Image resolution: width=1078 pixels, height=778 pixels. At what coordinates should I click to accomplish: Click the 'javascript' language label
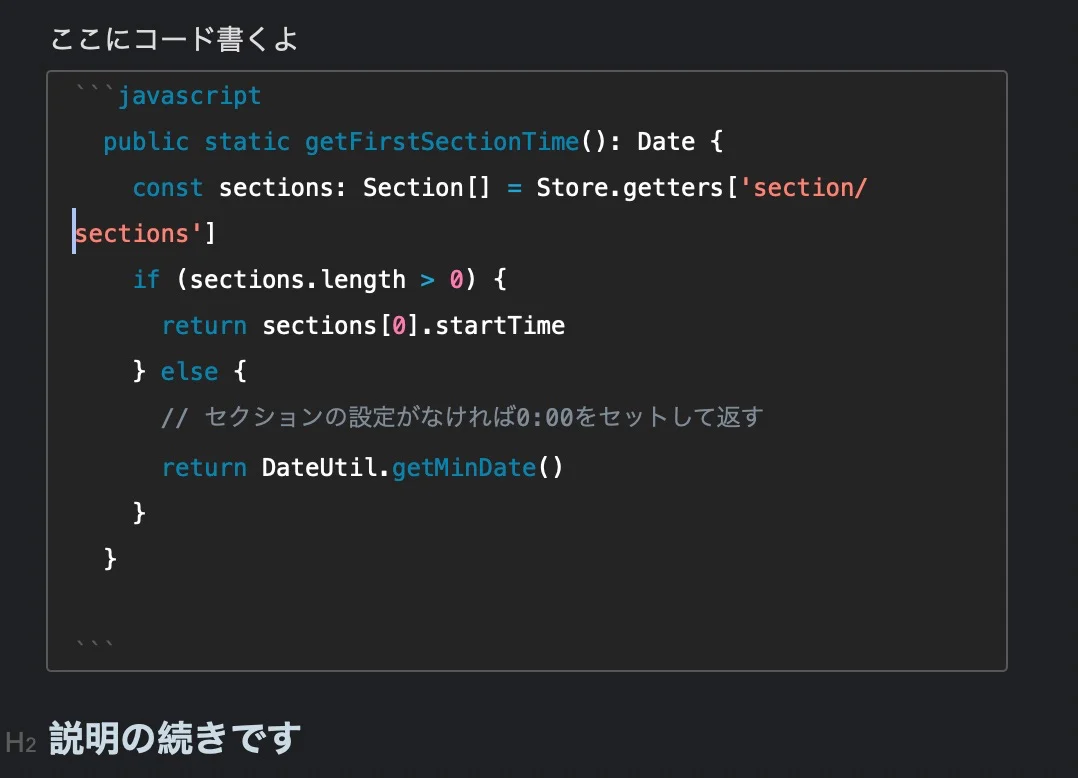tap(190, 96)
